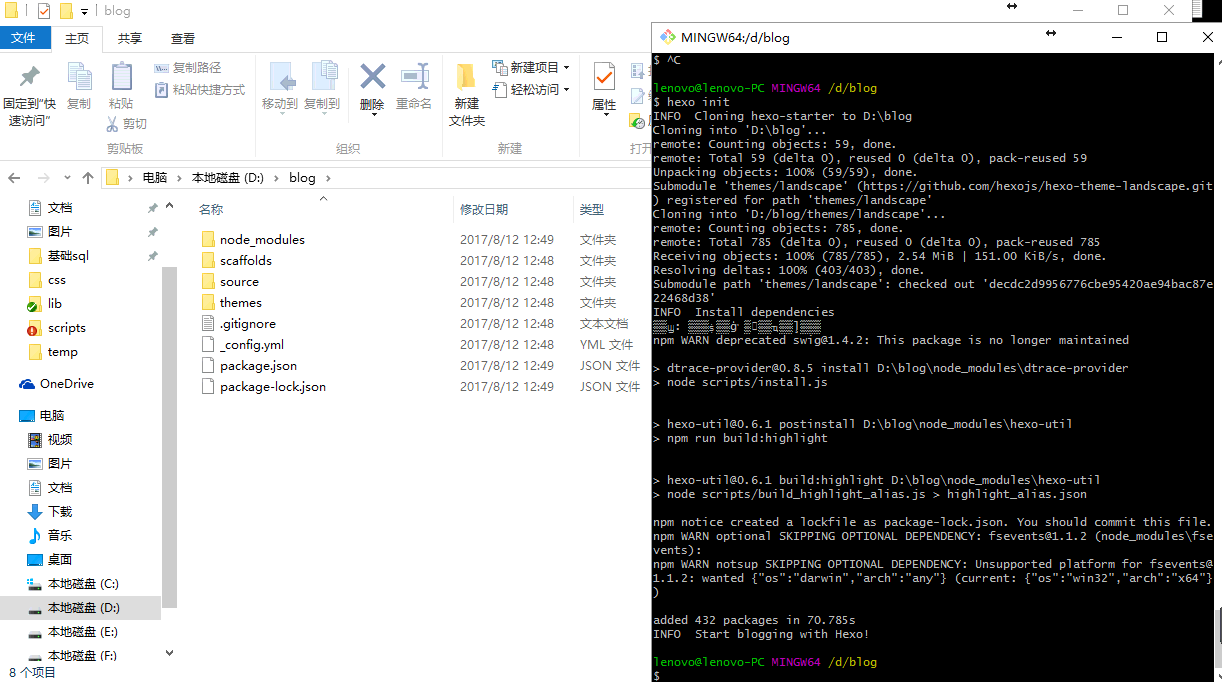Click the Explorer forward arrow
Viewport: 1222px width, 682px height.
point(43,178)
